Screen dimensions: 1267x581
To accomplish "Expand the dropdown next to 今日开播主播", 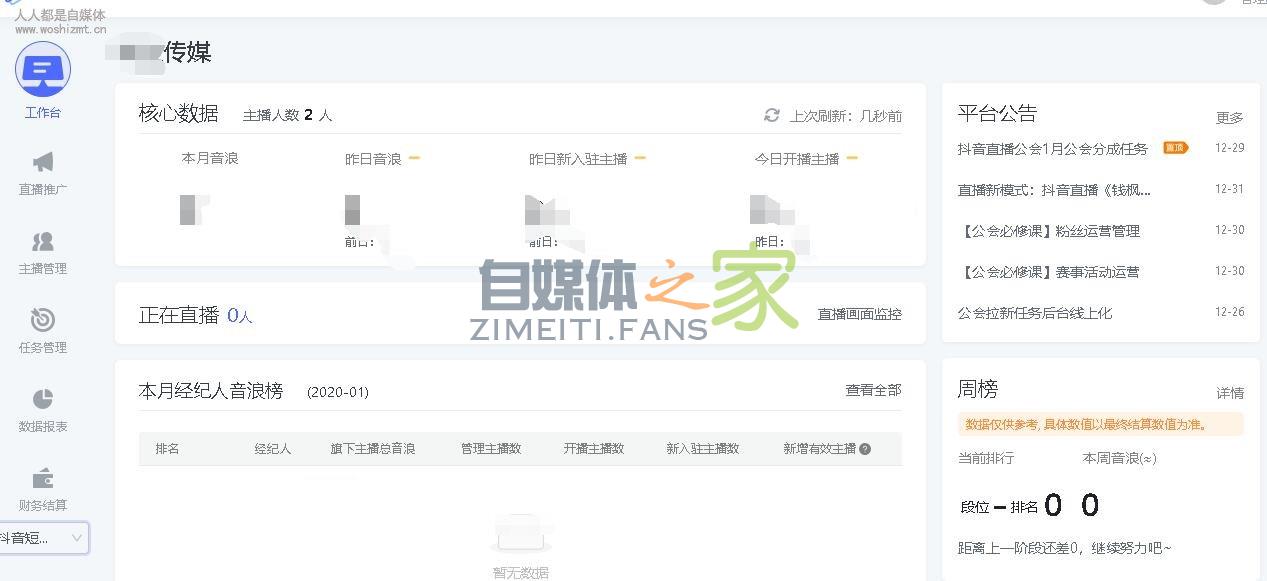I will (x=852, y=157).
